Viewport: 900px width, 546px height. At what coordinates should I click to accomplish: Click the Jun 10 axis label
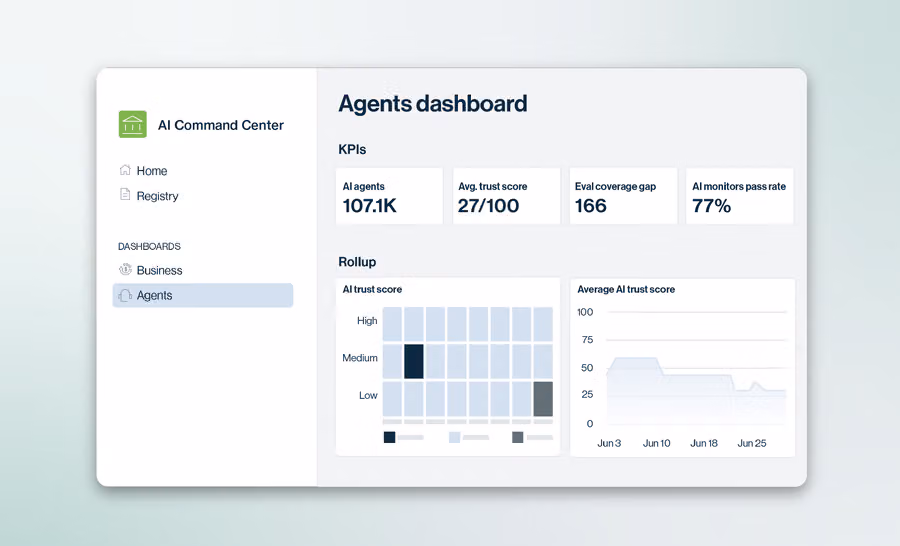coord(657,443)
